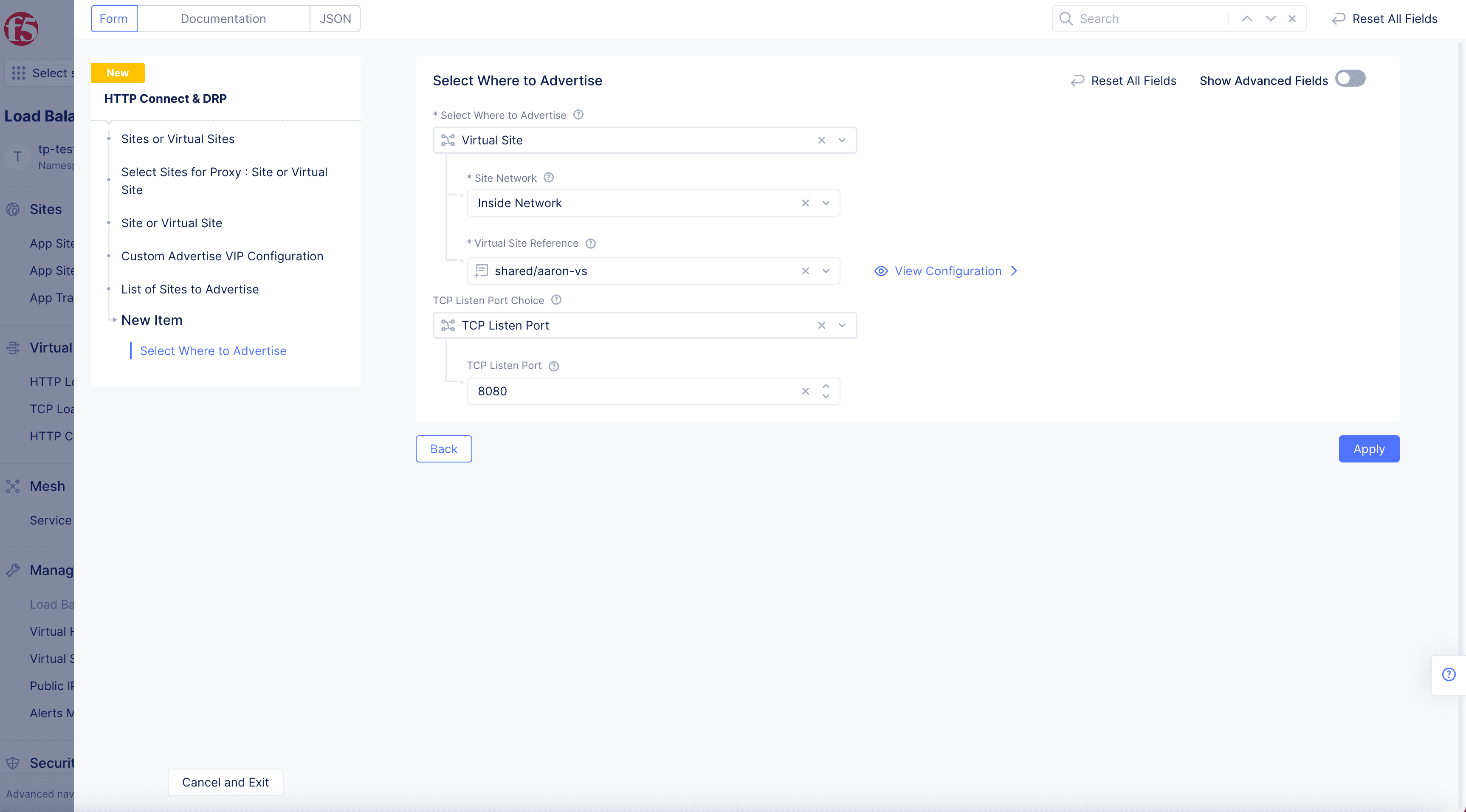Viewport: 1466px width, 812px height.
Task: Select Select Sites for Proxy step
Action: click(224, 181)
